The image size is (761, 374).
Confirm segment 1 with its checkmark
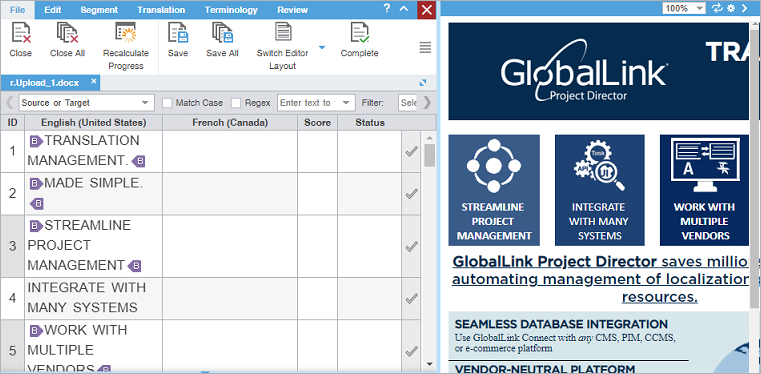[x=411, y=152]
